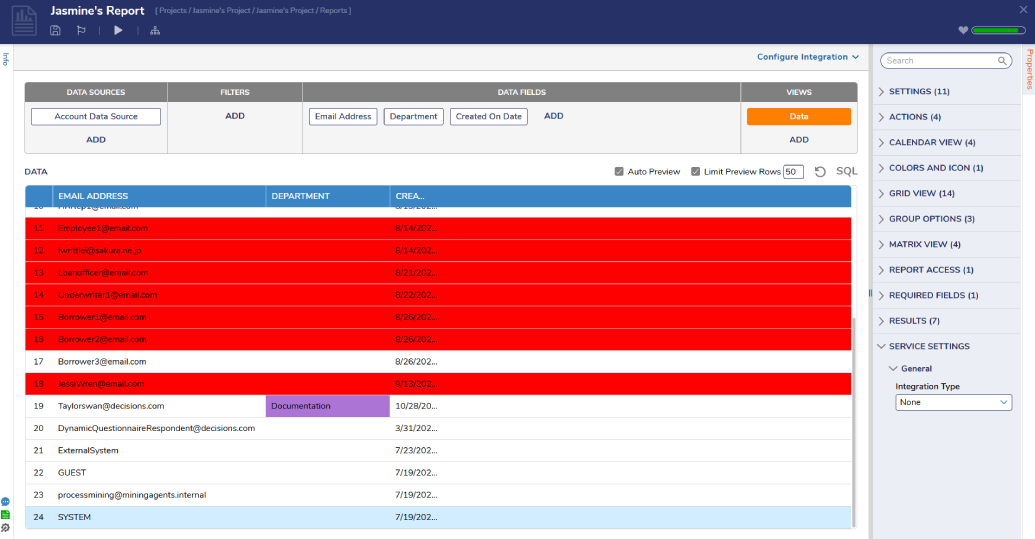Image resolution: width=1035 pixels, height=539 pixels.
Task: Collapse the General subsection
Action: tap(911, 369)
